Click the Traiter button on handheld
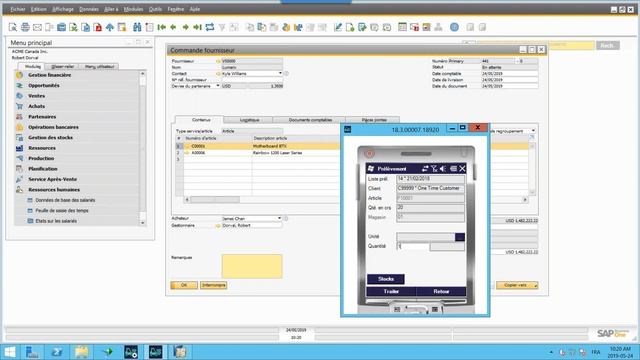The width and height of the screenshot is (640, 360). click(x=391, y=291)
